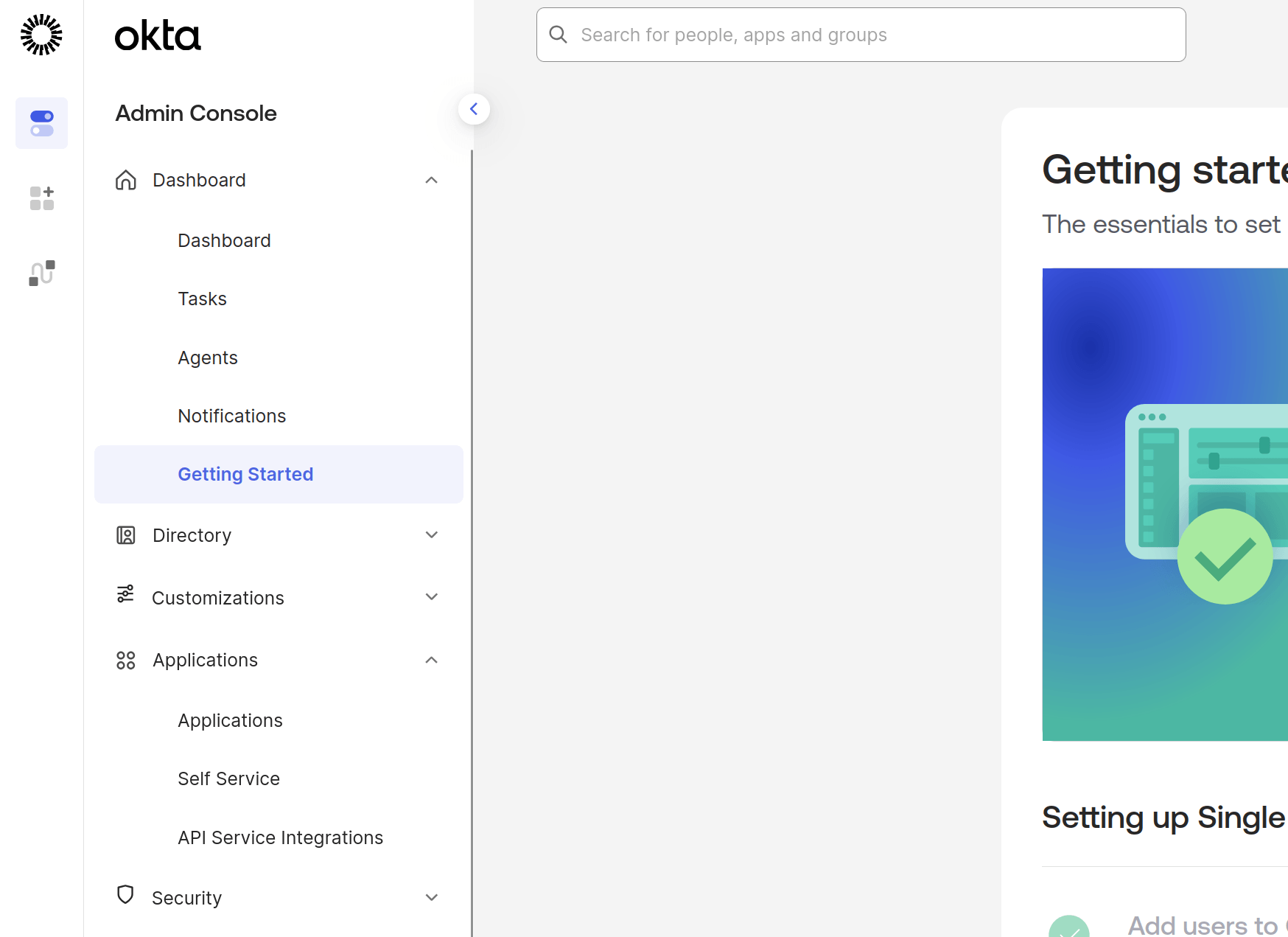The image size is (1288, 937).
Task: Expand the Directory section chevron
Action: coord(432,535)
